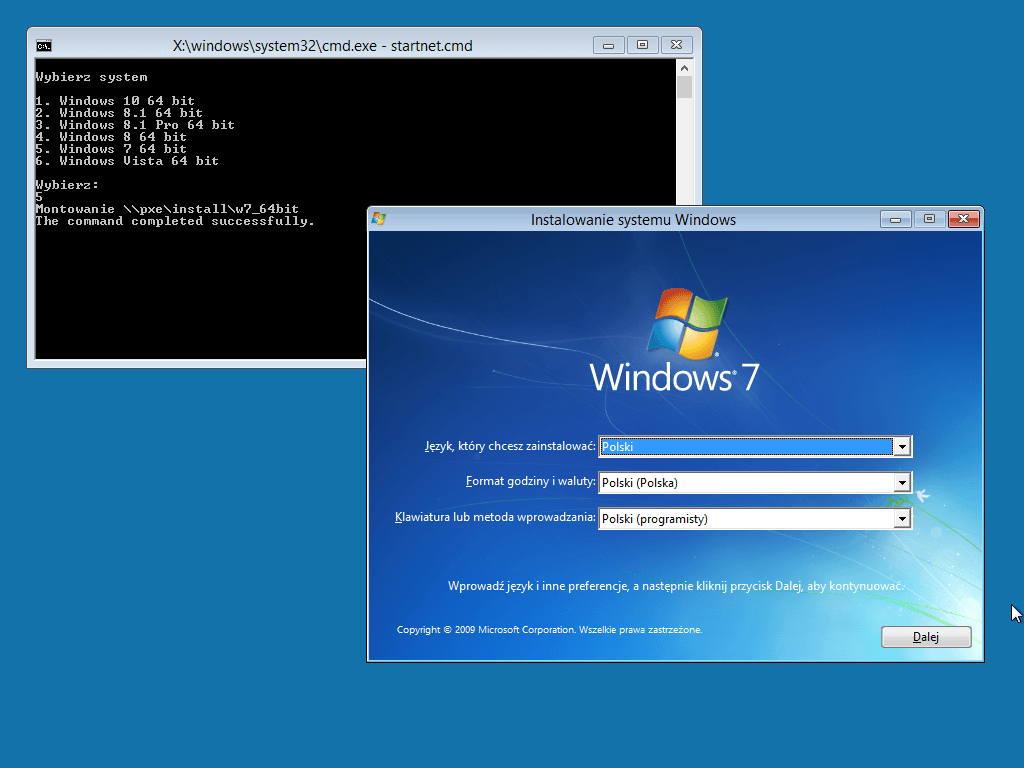Click the 'Windows 10 64 bit' line in cmd

click(115, 101)
